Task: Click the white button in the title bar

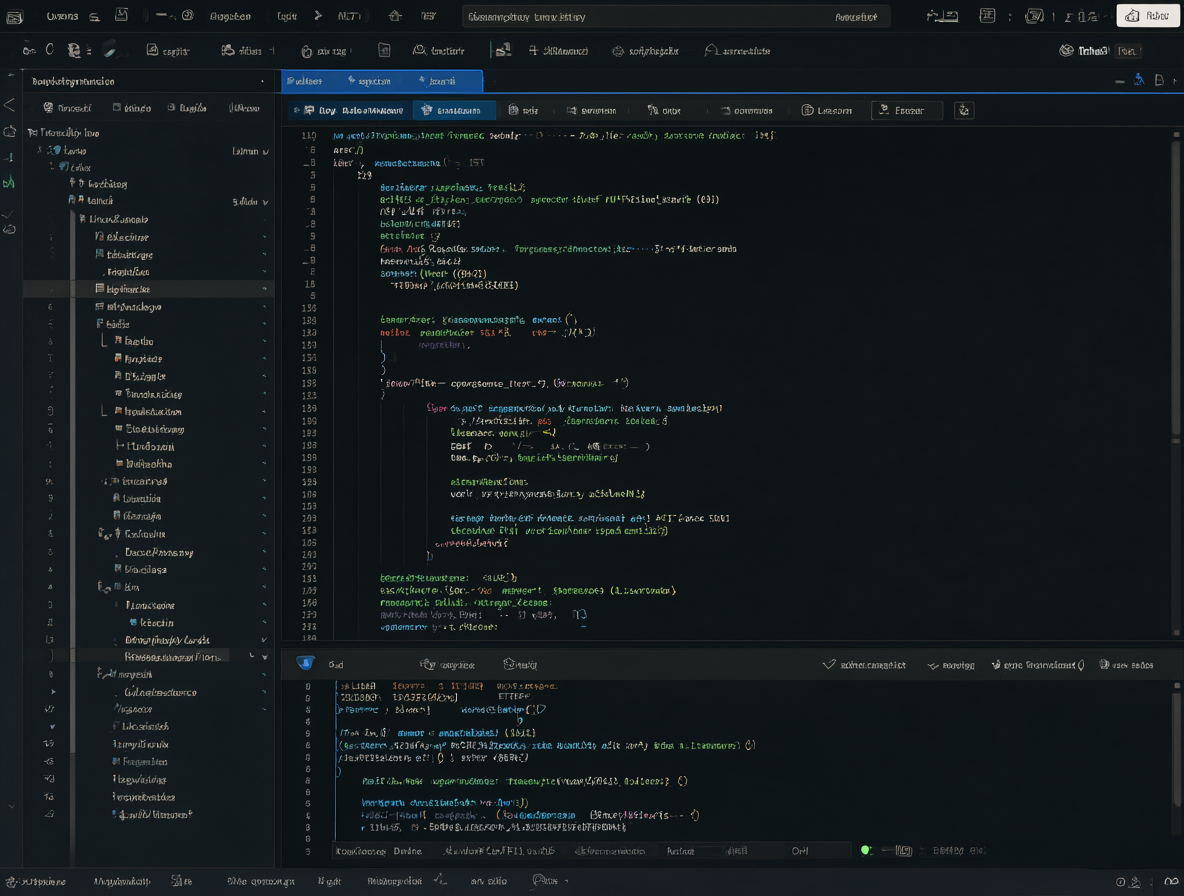Action: [x=1148, y=16]
